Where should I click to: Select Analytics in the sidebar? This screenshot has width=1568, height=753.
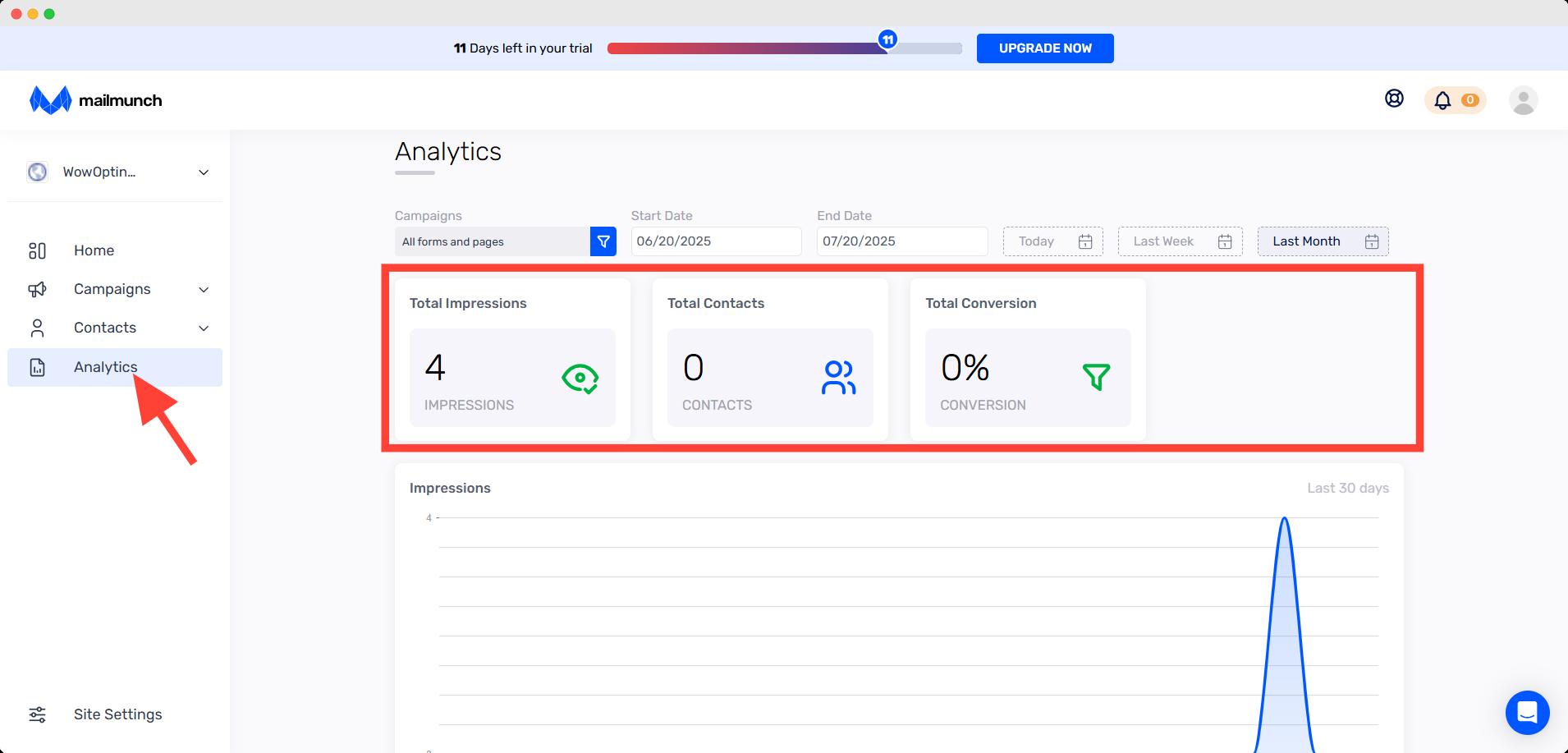115,367
